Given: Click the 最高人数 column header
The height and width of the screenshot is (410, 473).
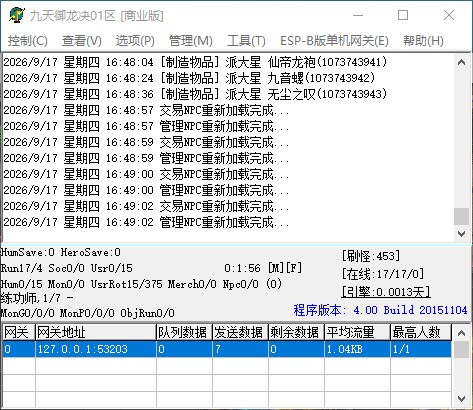Looking at the screenshot, I should tap(421, 332).
